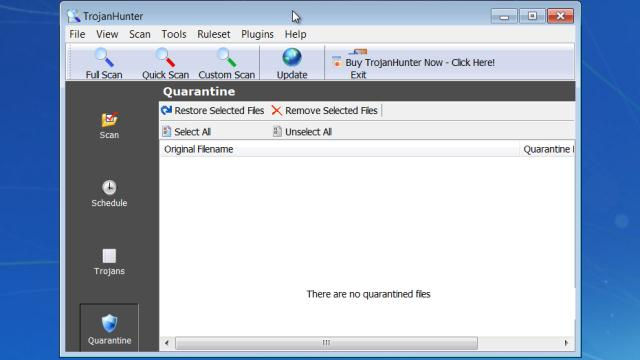The width and height of the screenshot is (640, 360).
Task: Launch a Custom Scan from the toolbar
Action: tap(227, 63)
